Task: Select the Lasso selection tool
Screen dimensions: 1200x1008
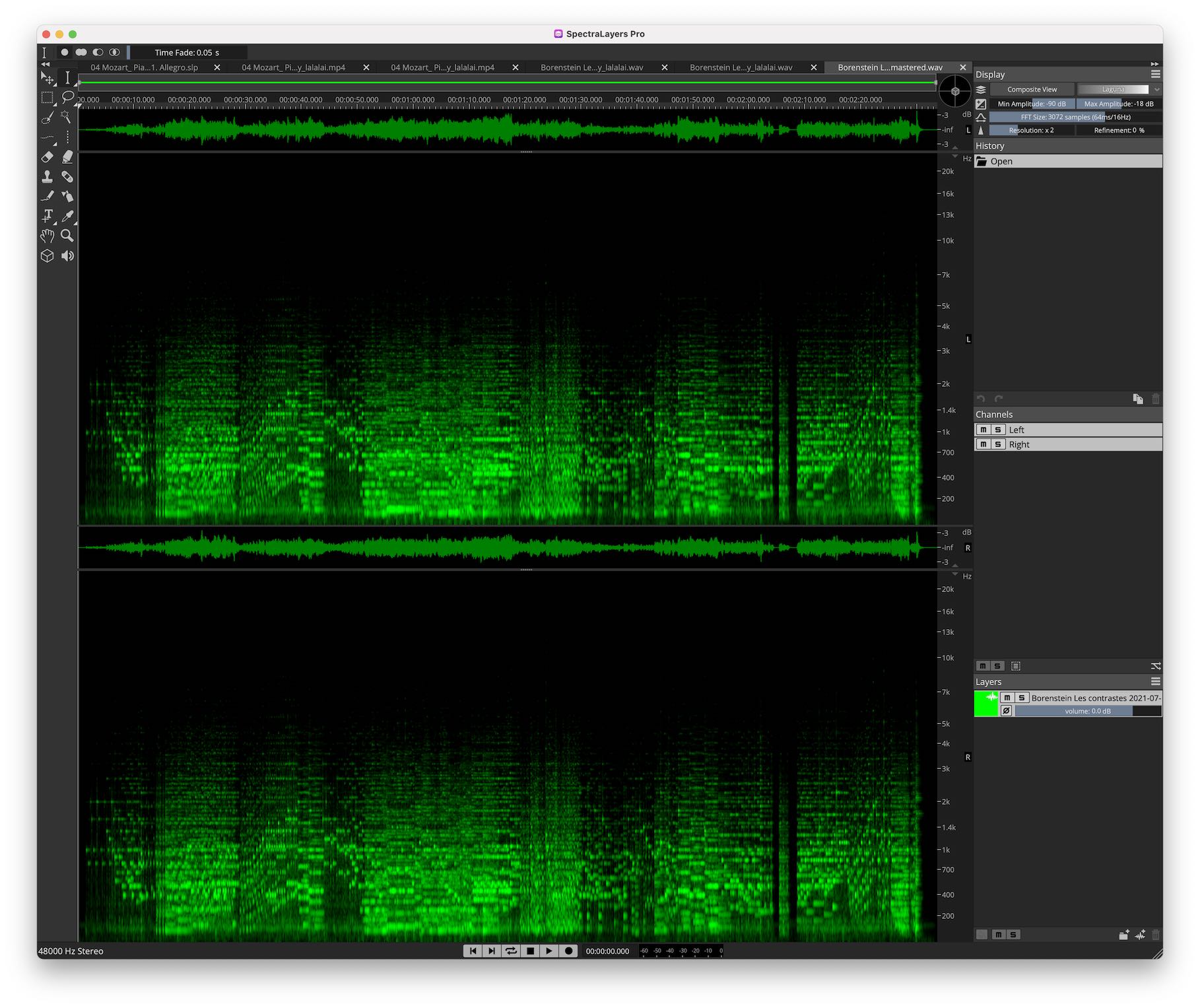Action: [x=67, y=98]
